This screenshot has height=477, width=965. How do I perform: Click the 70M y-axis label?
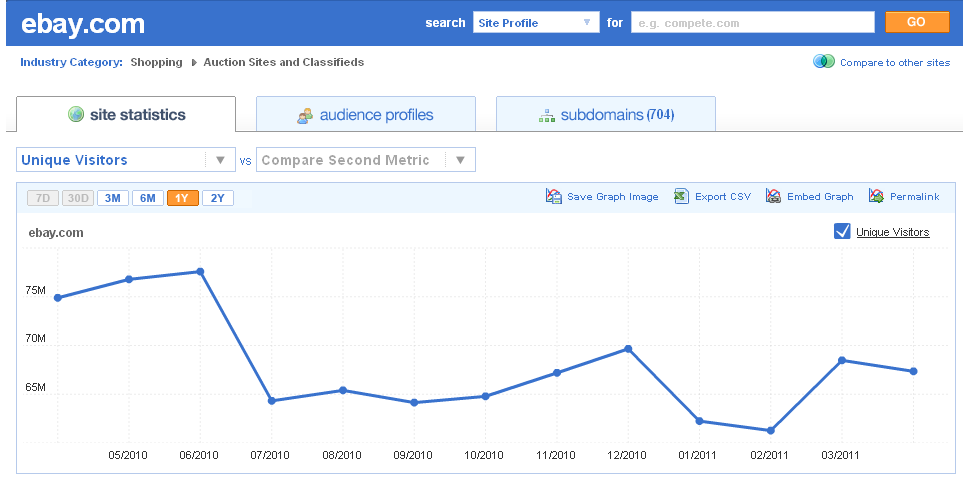pyautogui.click(x=36, y=339)
